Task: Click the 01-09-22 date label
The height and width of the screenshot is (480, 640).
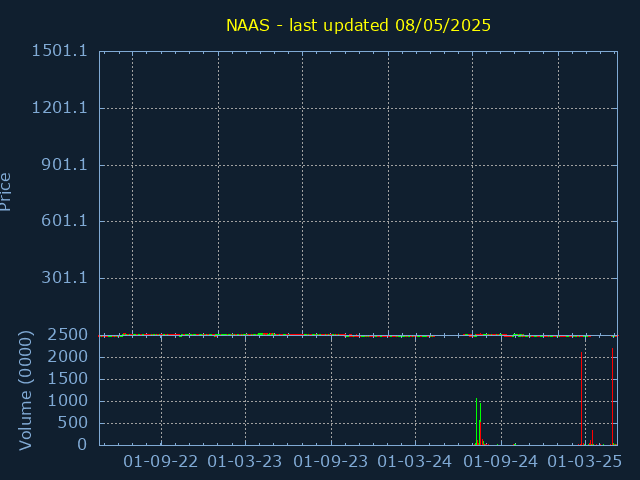Action: 161,462
